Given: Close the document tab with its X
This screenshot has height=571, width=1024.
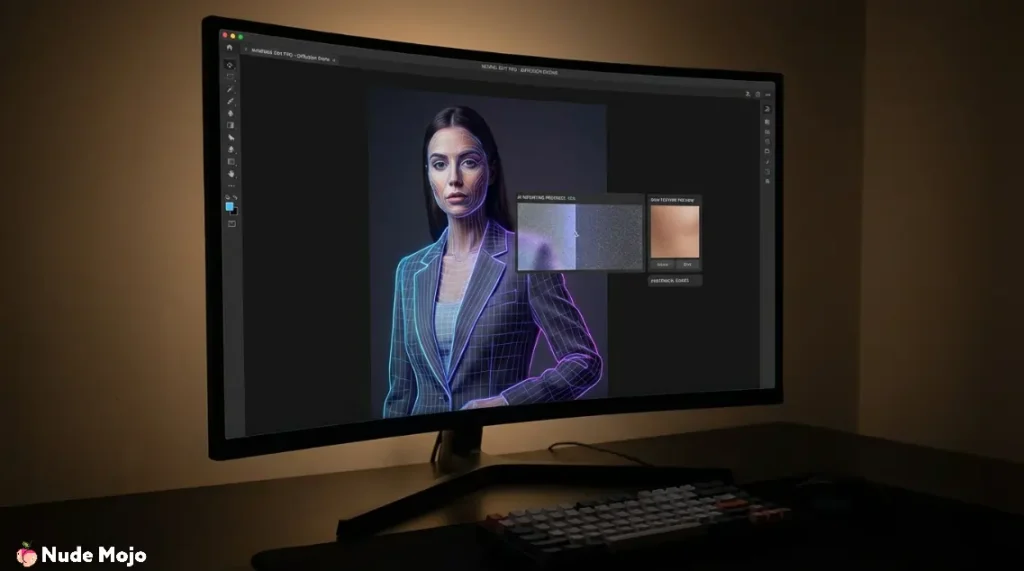Looking at the screenshot, I should [x=333, y=60].
